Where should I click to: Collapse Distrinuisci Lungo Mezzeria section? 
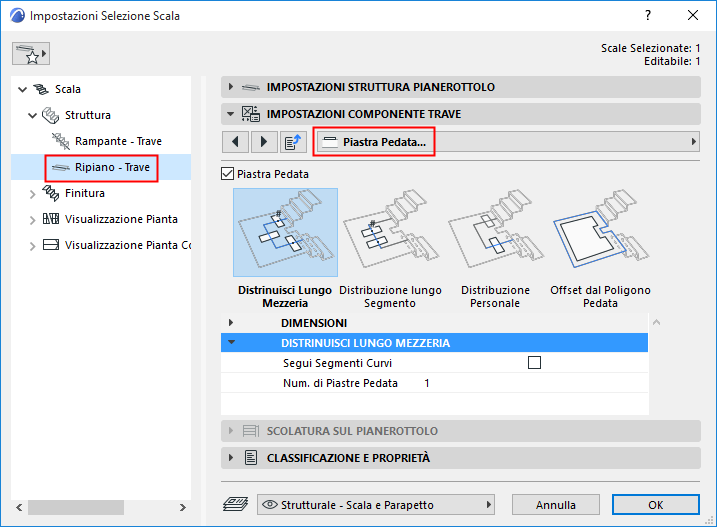pyautogui.click(x=231, y=342)
